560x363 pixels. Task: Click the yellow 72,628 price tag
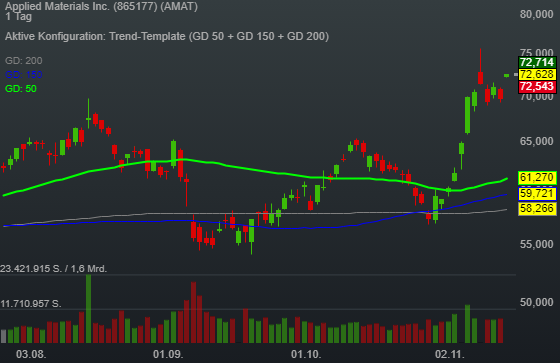(x=537, y=74)
